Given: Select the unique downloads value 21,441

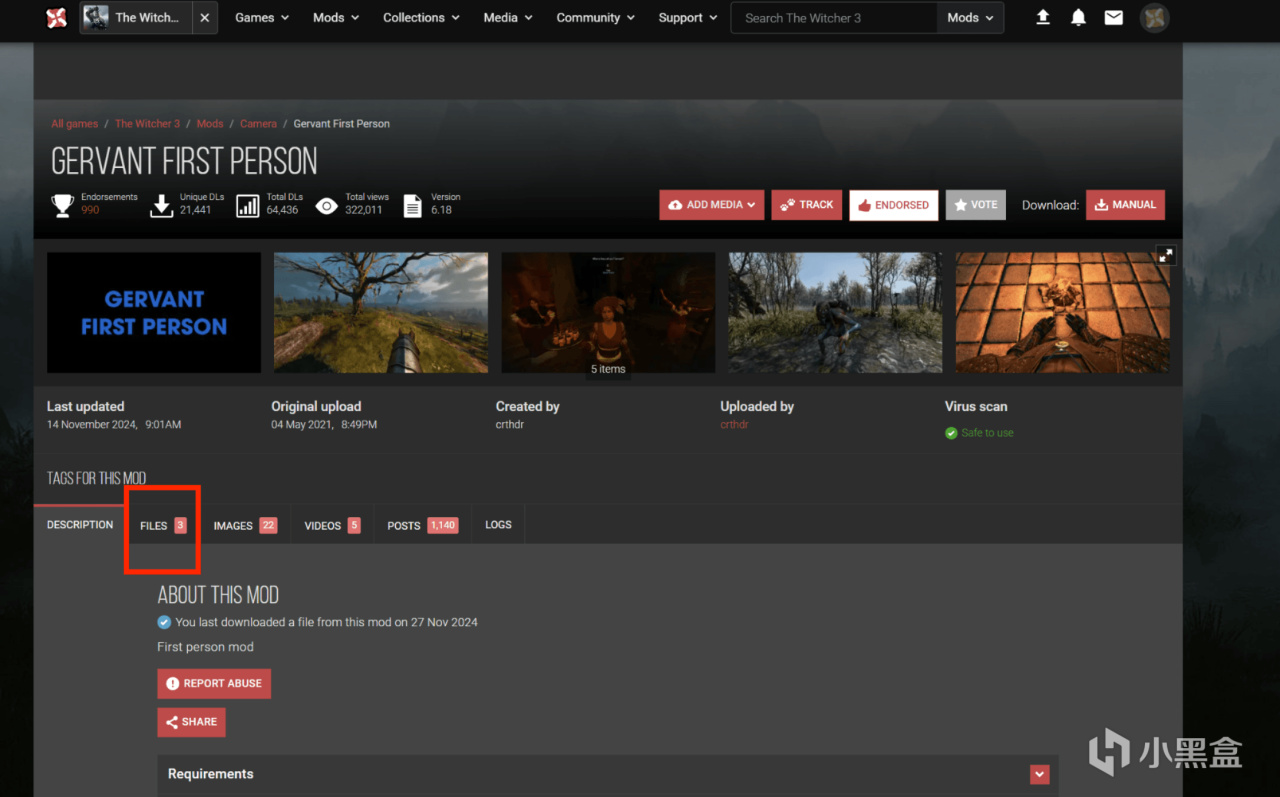Looking at the screenshot, I should click(x=196, y=210).
